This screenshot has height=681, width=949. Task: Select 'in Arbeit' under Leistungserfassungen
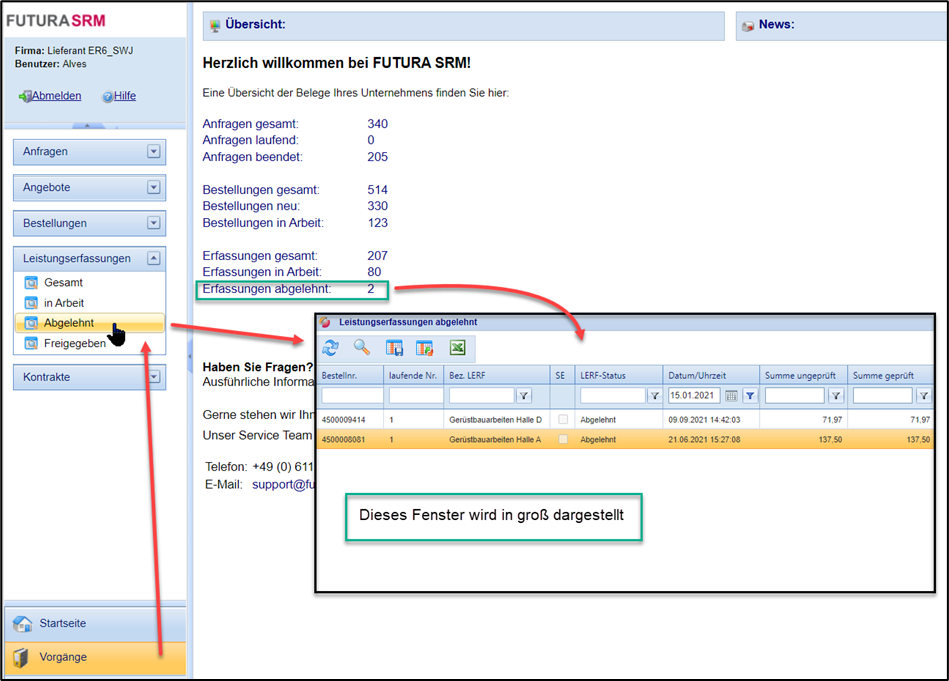[64, 303]
